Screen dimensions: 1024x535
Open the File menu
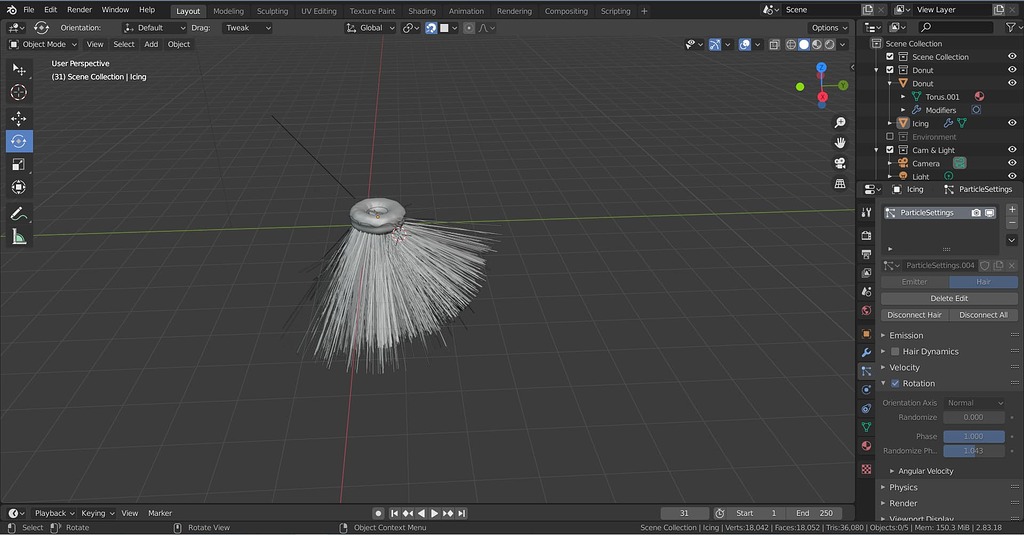(x=29, y=10)
